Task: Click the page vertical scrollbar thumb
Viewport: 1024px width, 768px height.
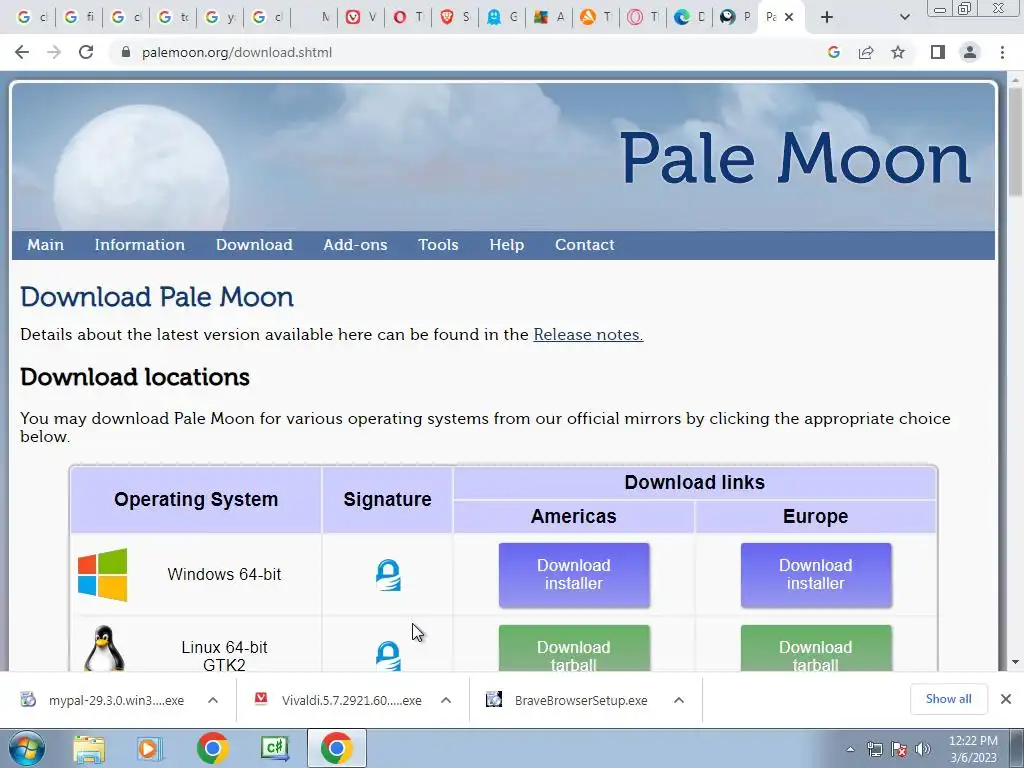Action: [1015, 140]
